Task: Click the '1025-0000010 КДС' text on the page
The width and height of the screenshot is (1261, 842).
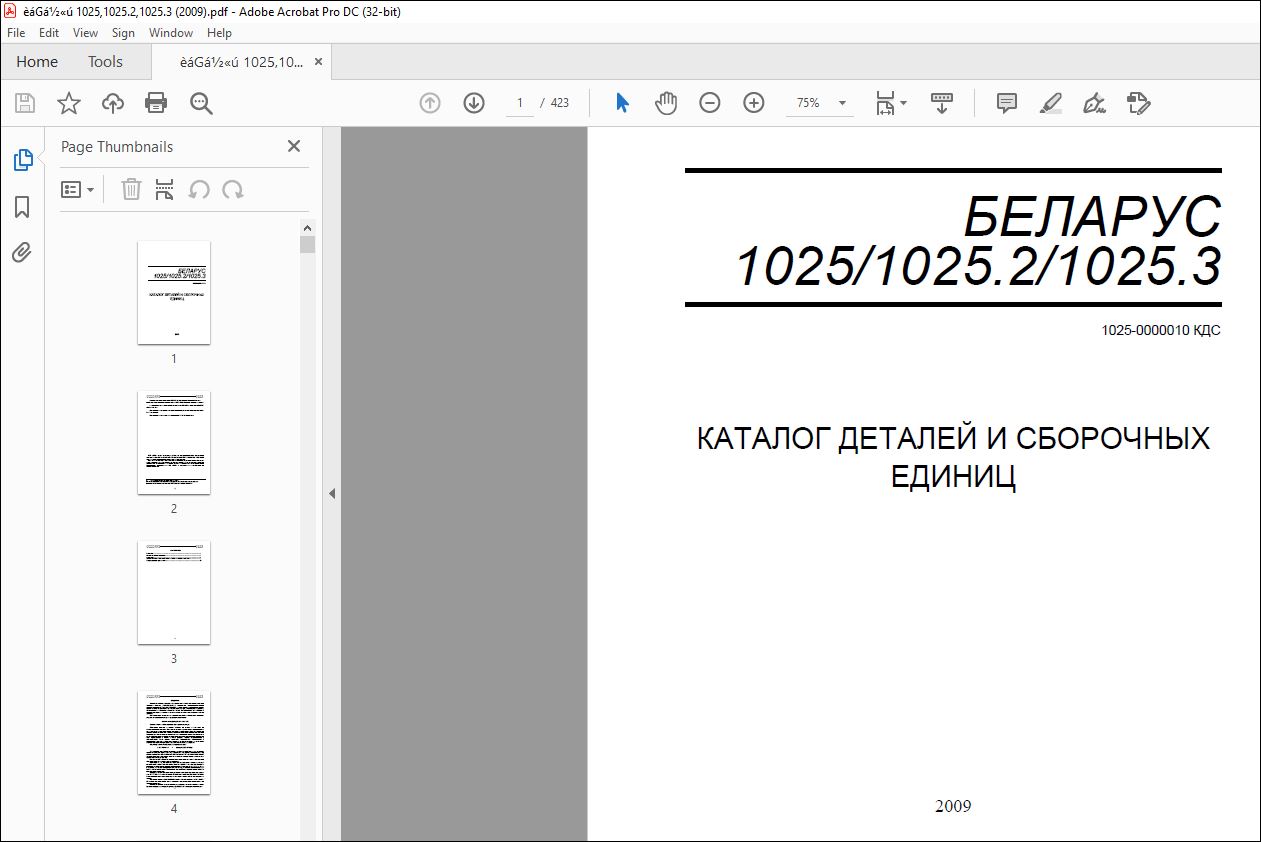Action: click(1161, 331)
